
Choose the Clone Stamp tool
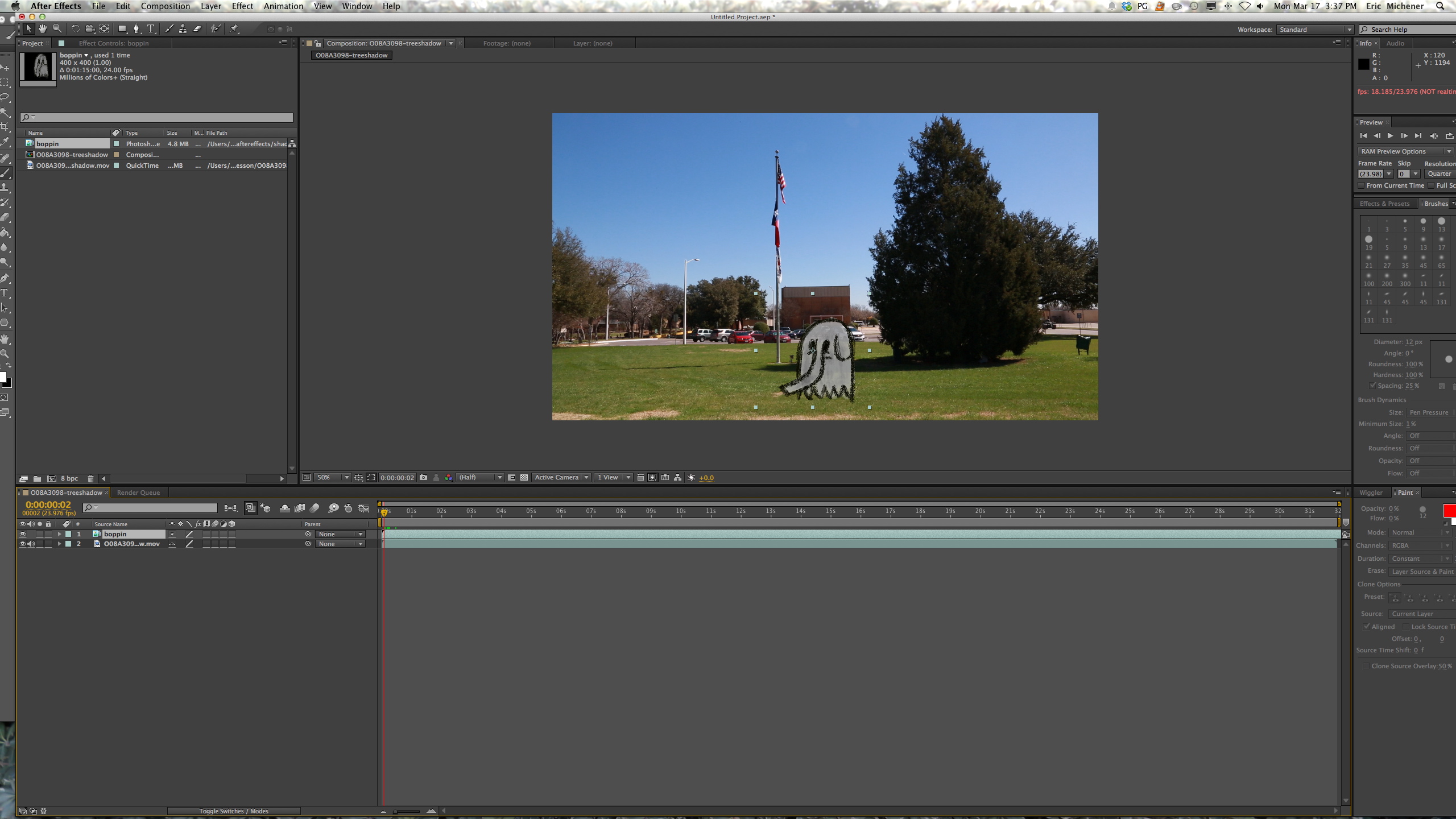point(183,28)
